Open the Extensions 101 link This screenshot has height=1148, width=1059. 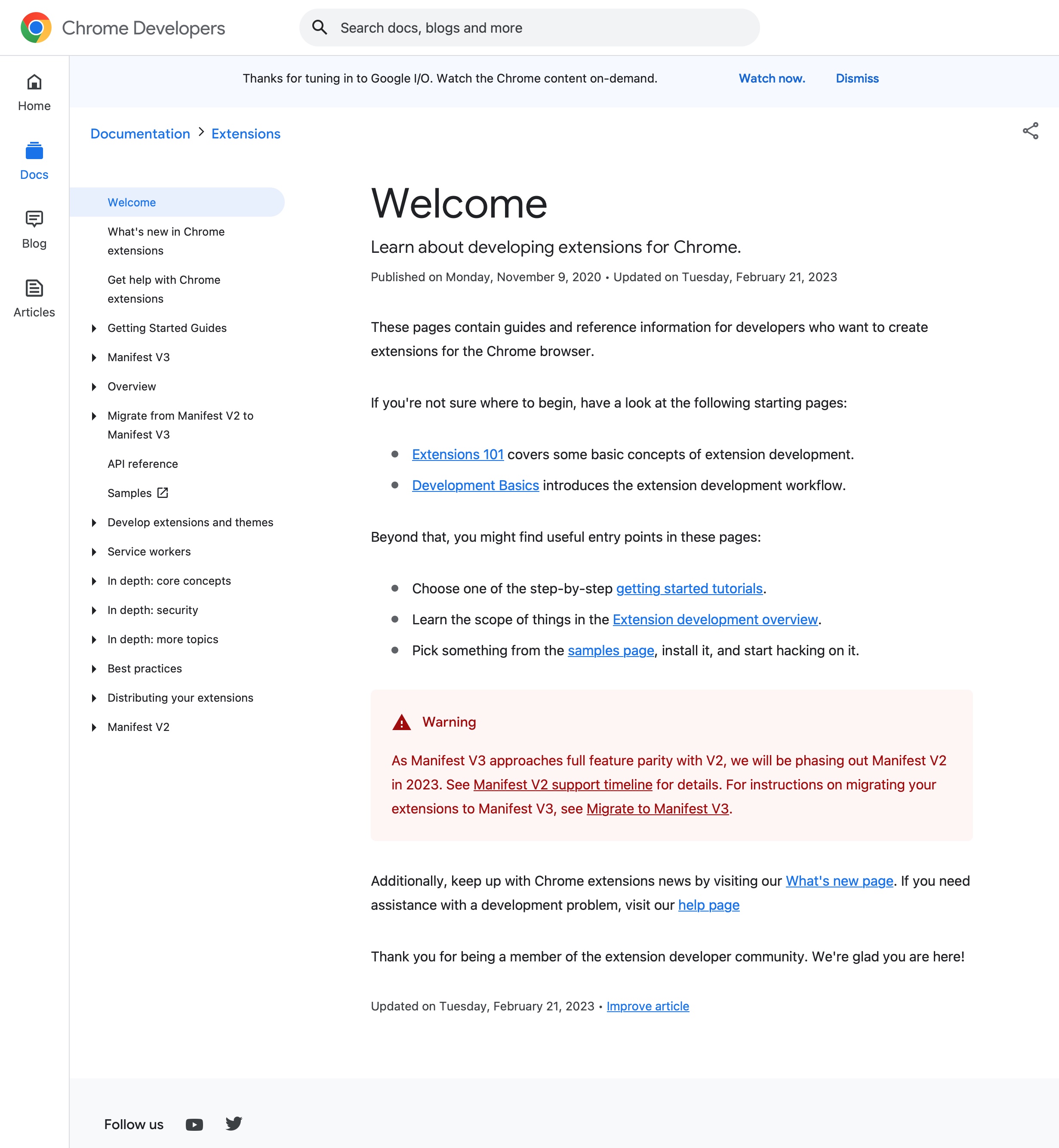click(457, 454)
